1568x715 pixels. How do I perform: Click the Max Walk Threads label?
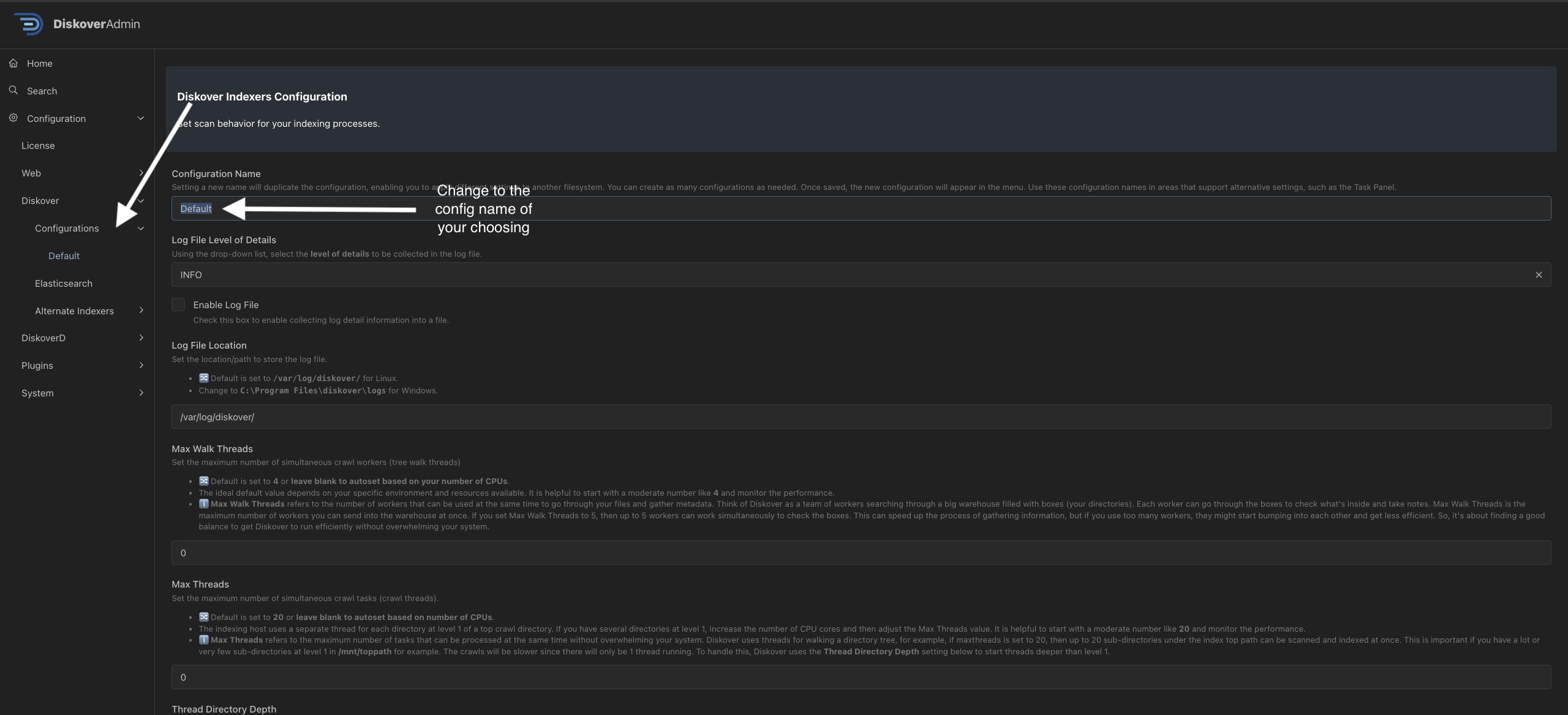[x=212, y=448]
